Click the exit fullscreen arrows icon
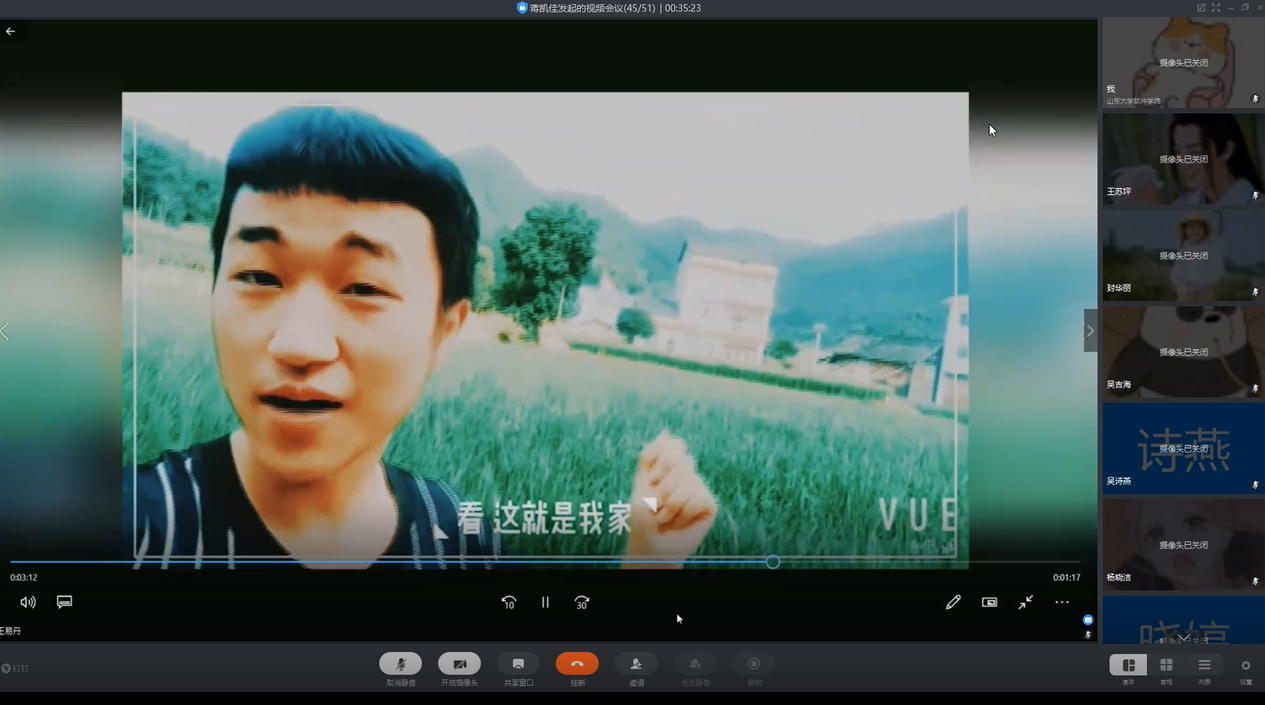 1026,602
